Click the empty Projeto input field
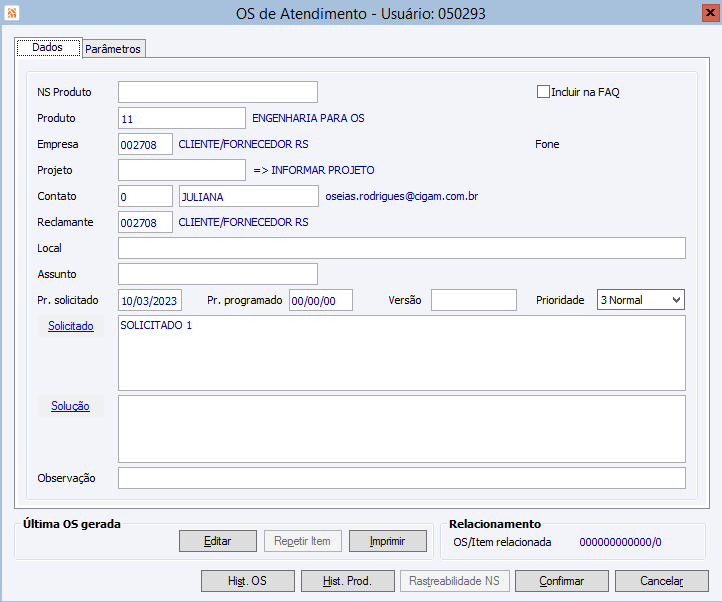Viewport: 722px width, 602px height. pos(182,170)
